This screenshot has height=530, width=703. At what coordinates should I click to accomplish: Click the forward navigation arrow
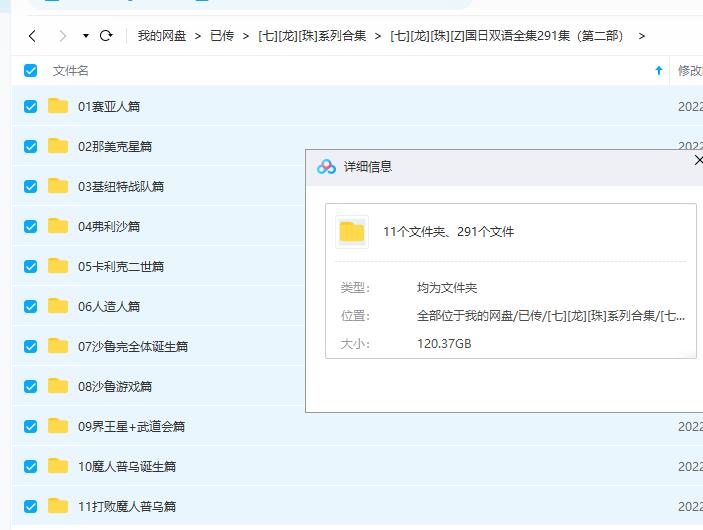tap(63, 36)
